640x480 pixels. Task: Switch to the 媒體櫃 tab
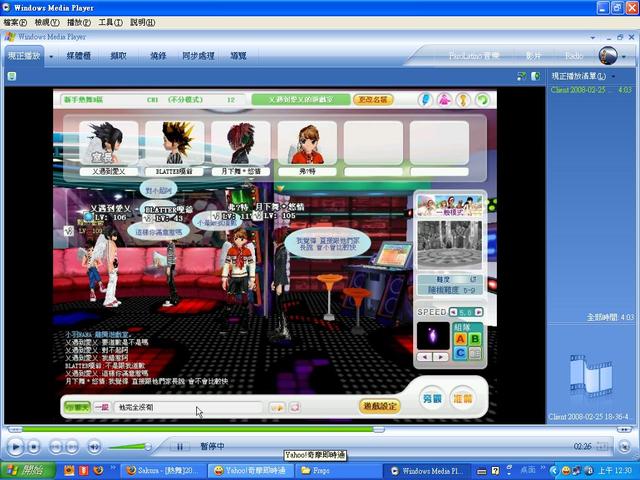pyautogui.click(x=79, y=56)
